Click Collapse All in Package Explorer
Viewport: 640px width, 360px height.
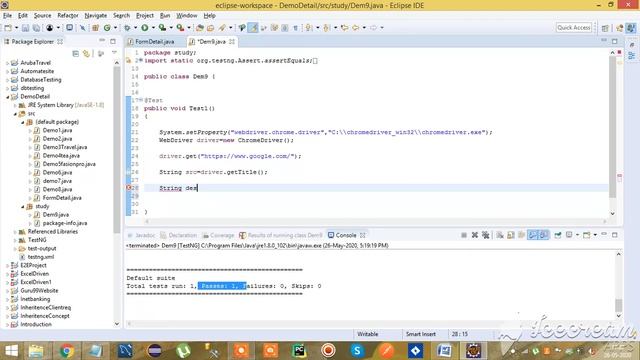pos(76,53)
